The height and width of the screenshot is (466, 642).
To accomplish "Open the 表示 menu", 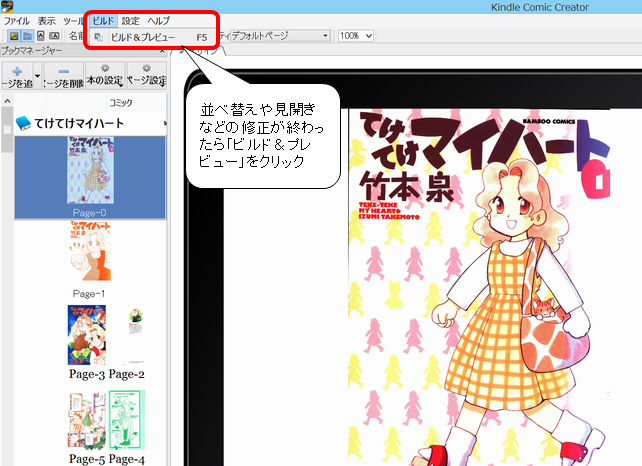I will (47, 21).
